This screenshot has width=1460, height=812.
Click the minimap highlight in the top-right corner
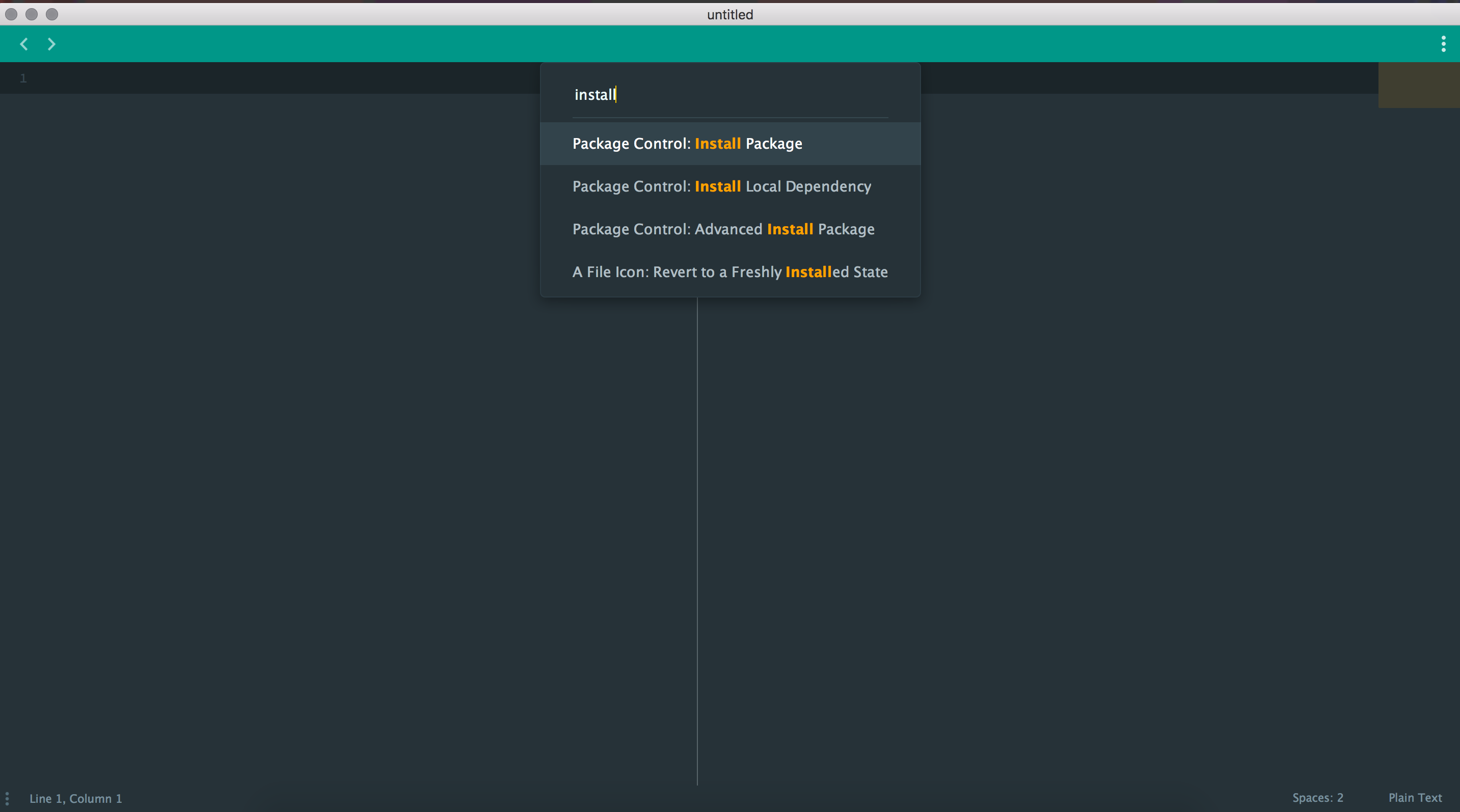[x=1418, y=85]
